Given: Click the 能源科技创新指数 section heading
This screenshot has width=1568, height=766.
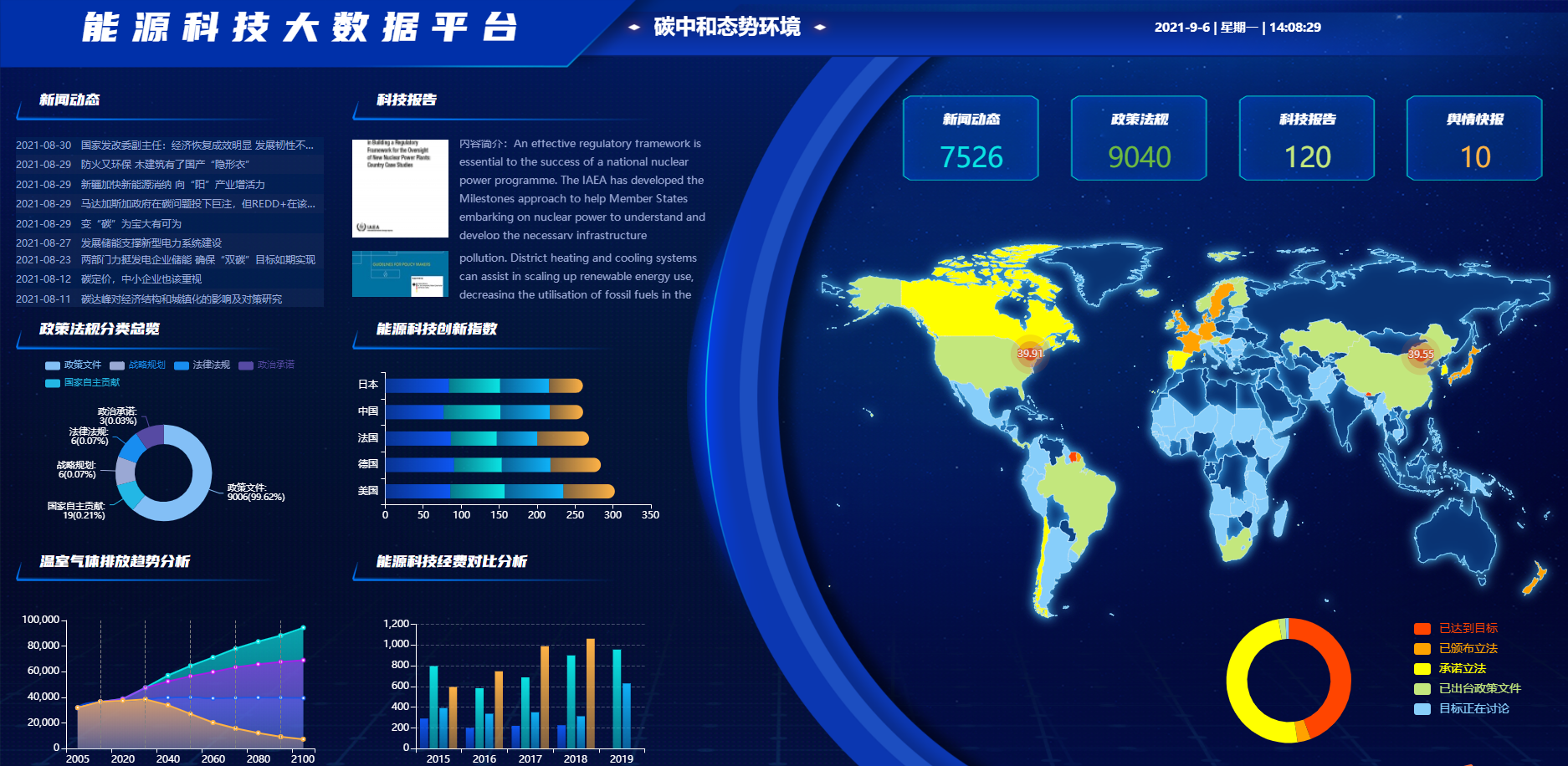Looking at the screenshot, I should (x=437, y=329).
